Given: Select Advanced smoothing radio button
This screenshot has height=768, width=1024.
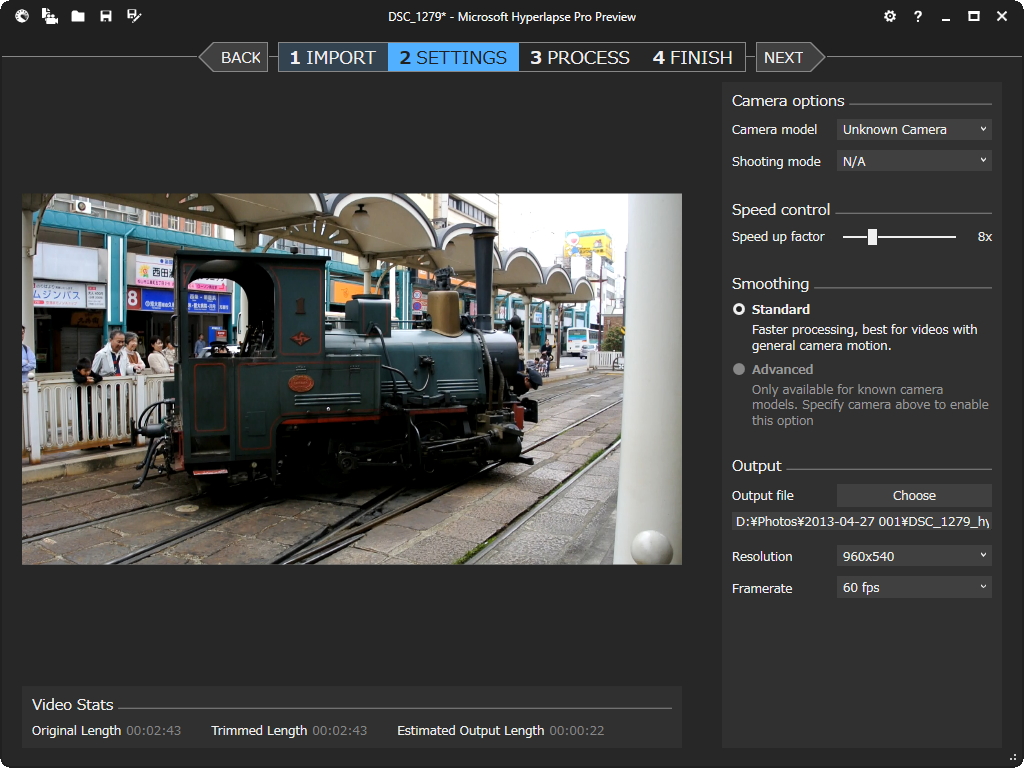Looking at the screenshot, I should pos(739,370).
